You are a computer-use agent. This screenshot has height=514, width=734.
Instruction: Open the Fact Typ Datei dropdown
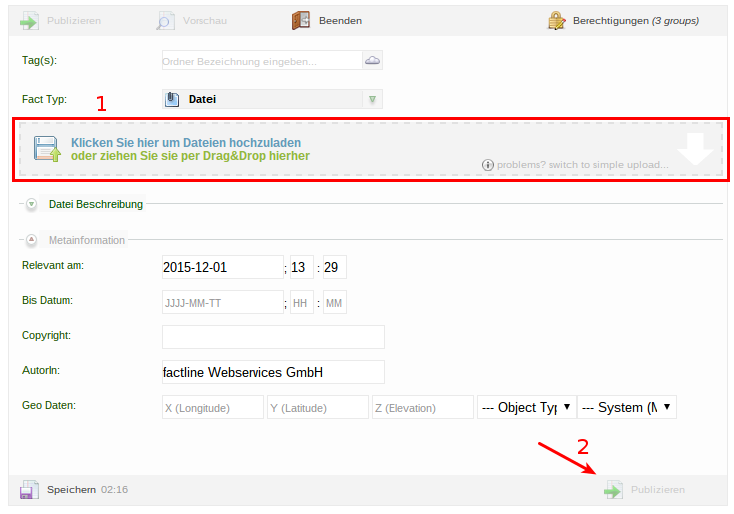tap(272, 99)
